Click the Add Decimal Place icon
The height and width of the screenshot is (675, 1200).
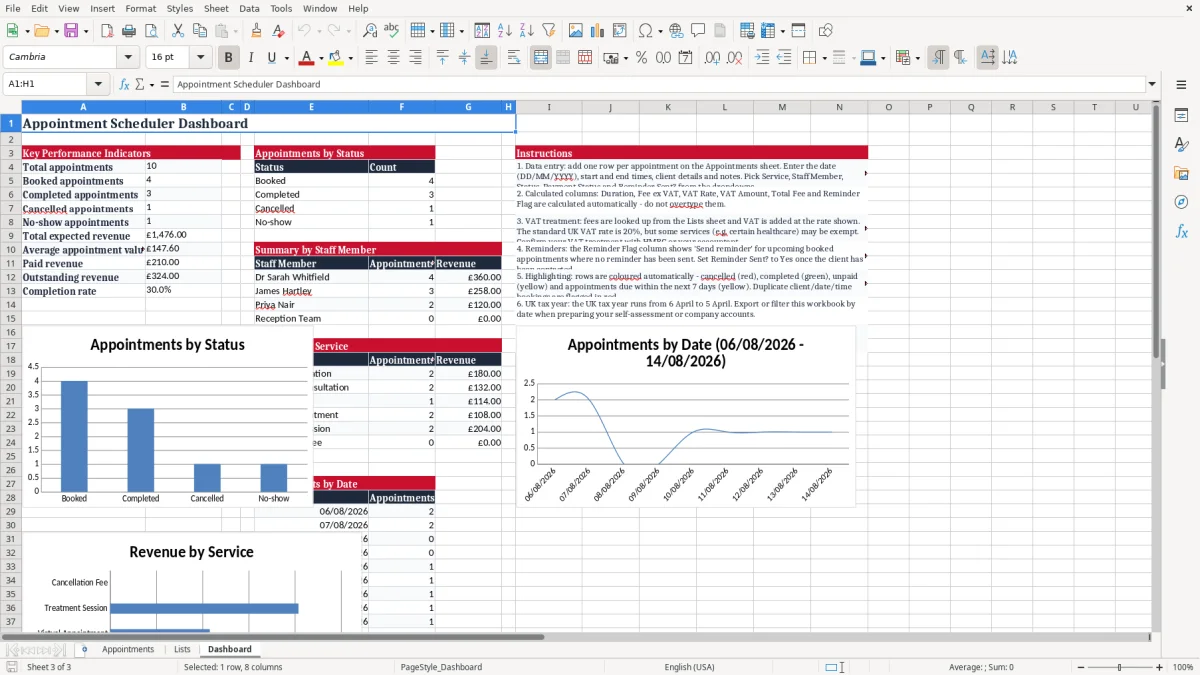711,58
